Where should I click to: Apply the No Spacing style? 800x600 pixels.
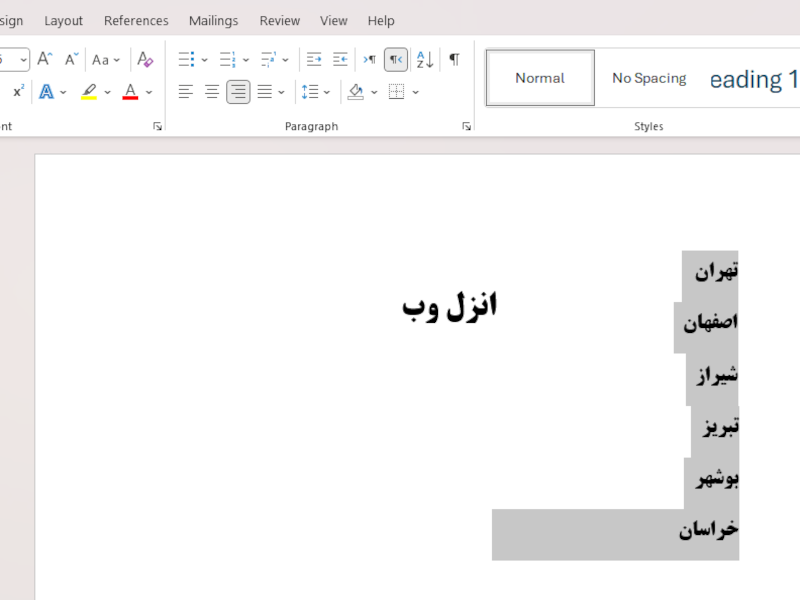tap(649, 78)
